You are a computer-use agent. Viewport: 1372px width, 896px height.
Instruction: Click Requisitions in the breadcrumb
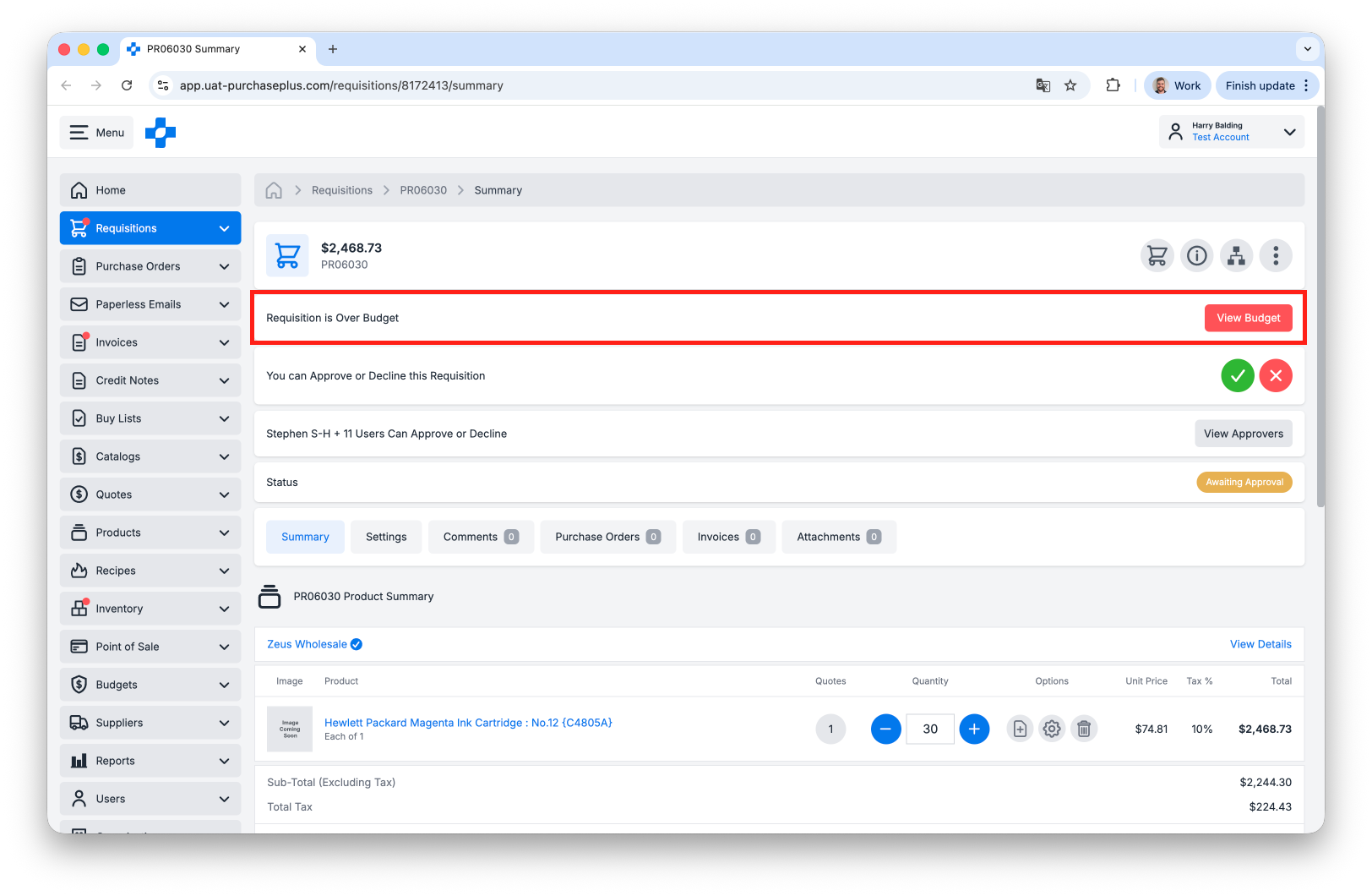coord(342,190)
